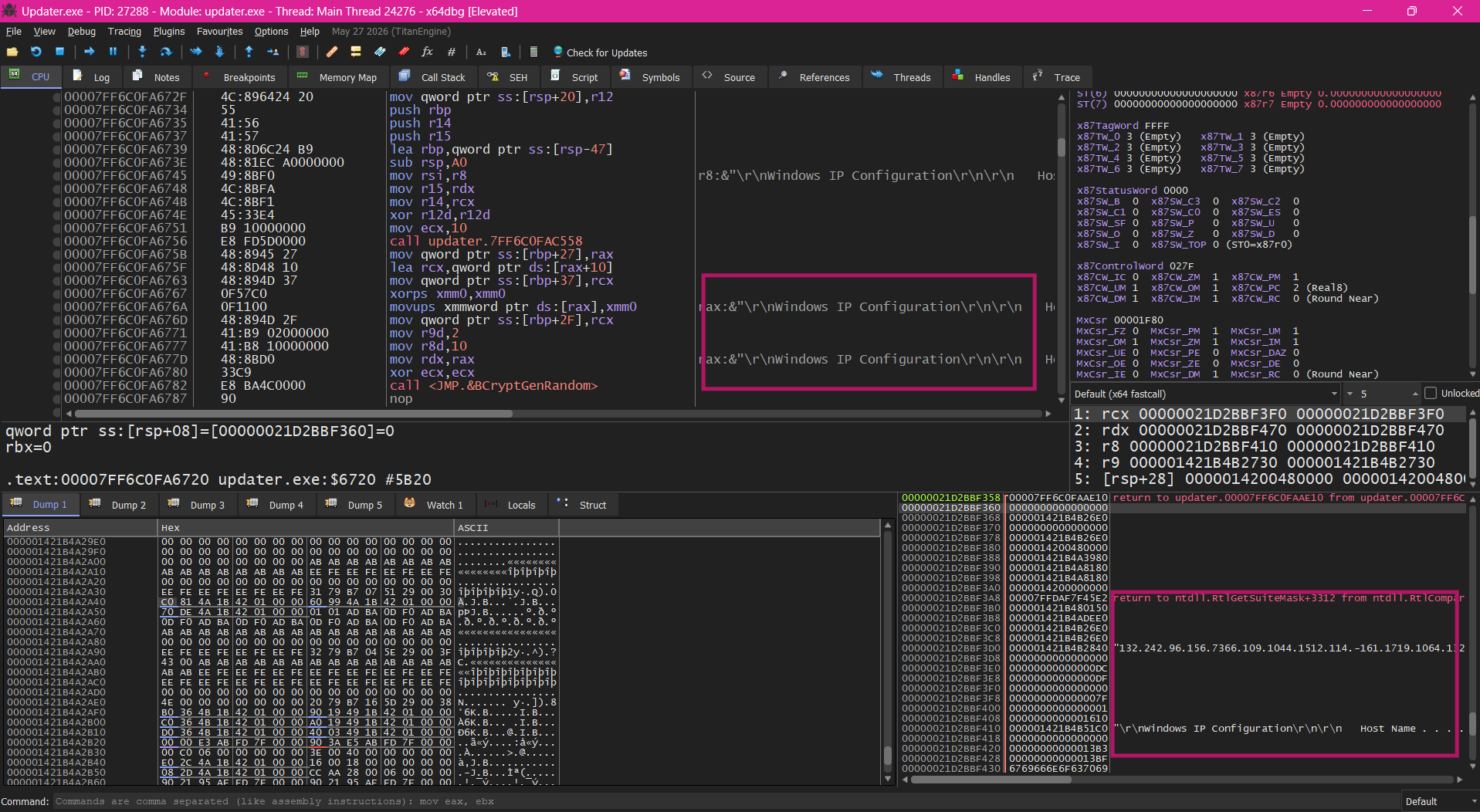This screenshot has height=812, width=1480.
Task: Click the Open file folder icon
Action: tap(12, 52)
